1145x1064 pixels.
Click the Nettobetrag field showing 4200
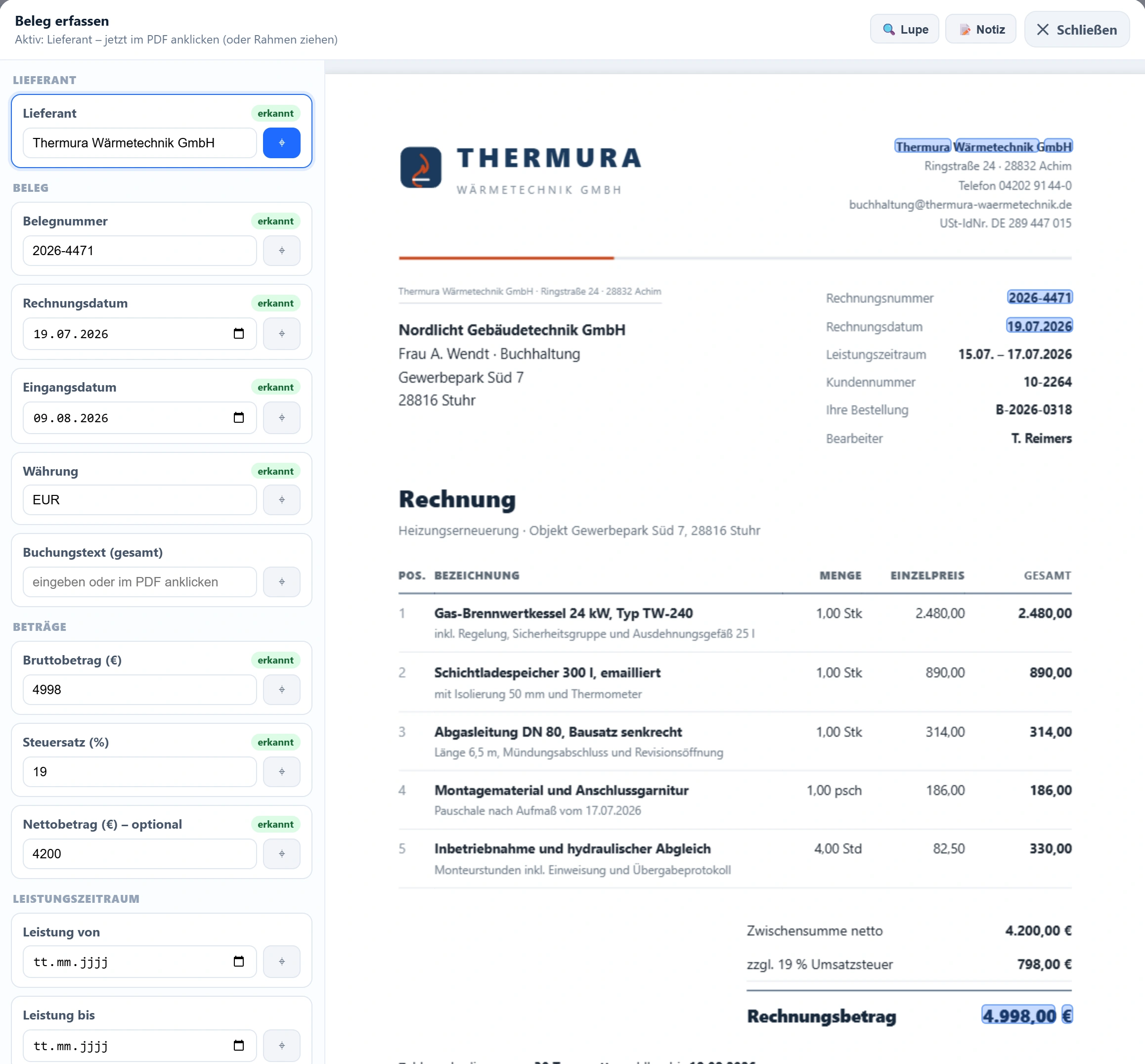click(140, 853)
